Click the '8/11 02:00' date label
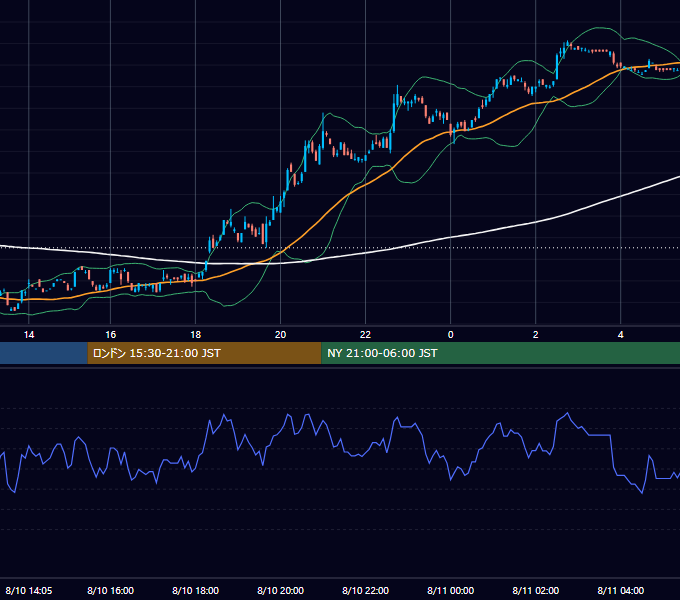680x600 pixels. pyautogui.click(x=536, y=590)
